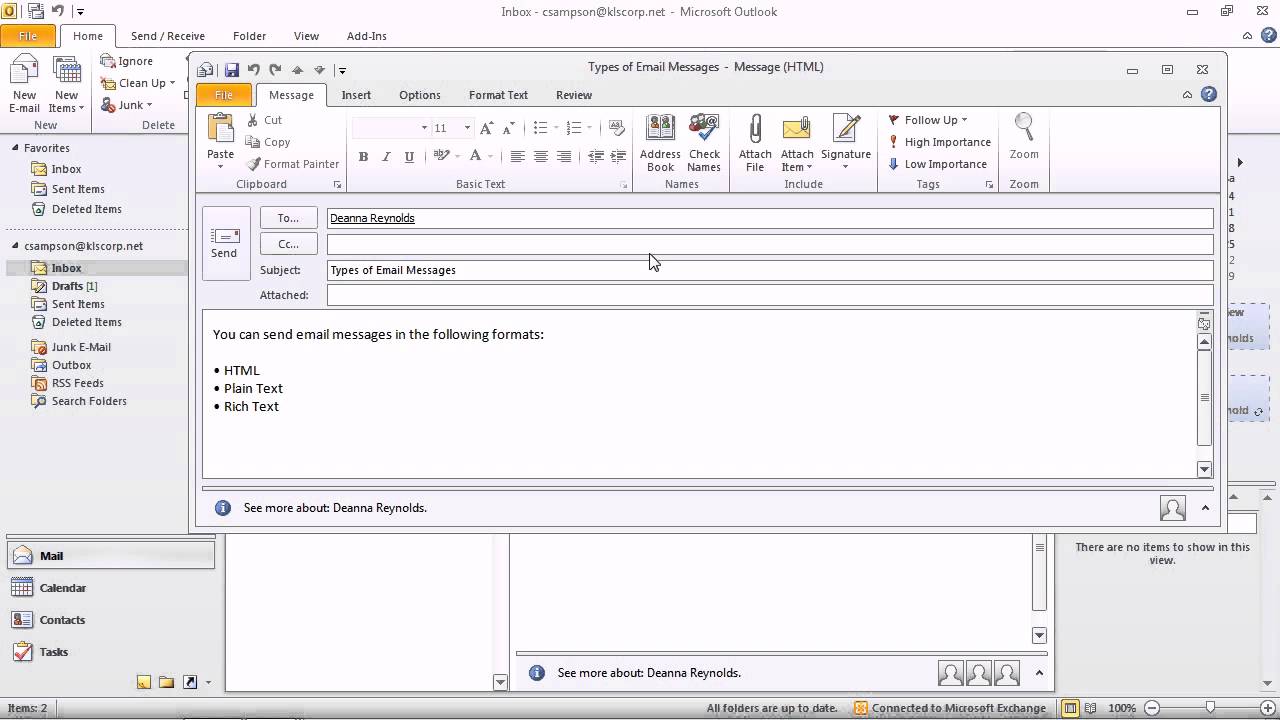Decrease paragraph indent

pyautogui.click(x=596, y=157)
